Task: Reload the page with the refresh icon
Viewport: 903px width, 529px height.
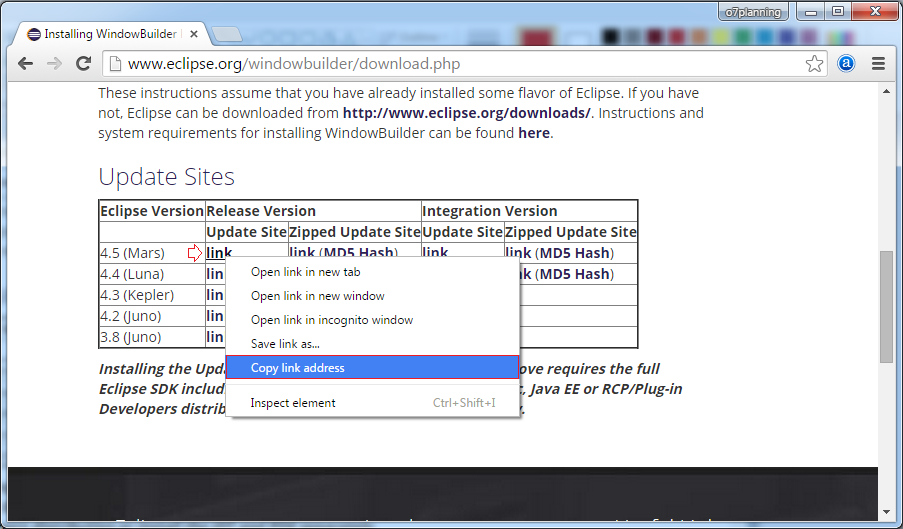Action: tap(84, 63)
